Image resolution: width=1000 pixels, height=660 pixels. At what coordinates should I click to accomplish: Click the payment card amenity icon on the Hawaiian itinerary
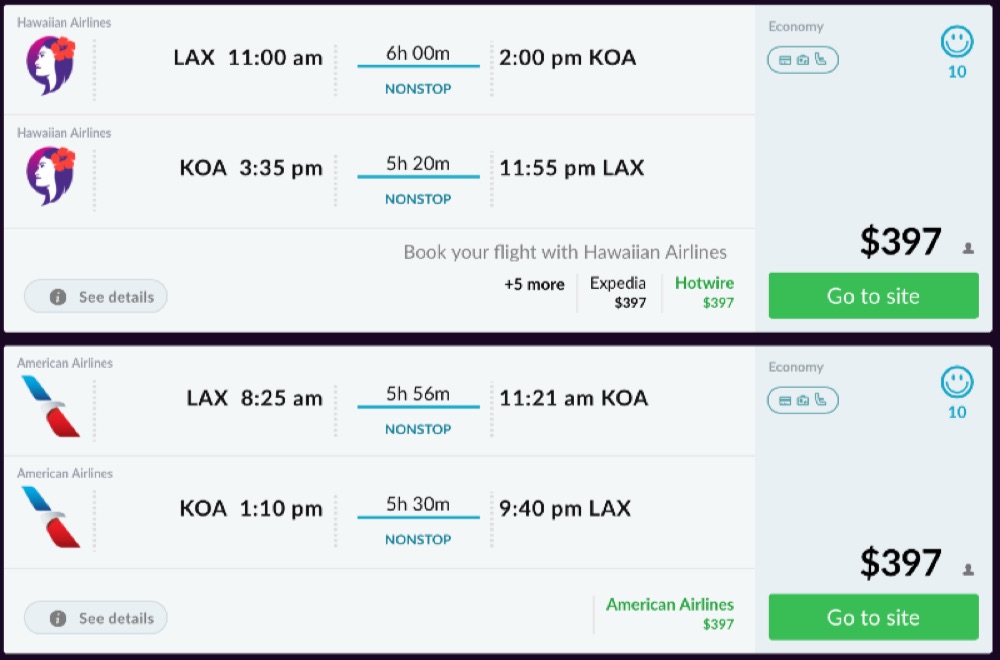785,60
